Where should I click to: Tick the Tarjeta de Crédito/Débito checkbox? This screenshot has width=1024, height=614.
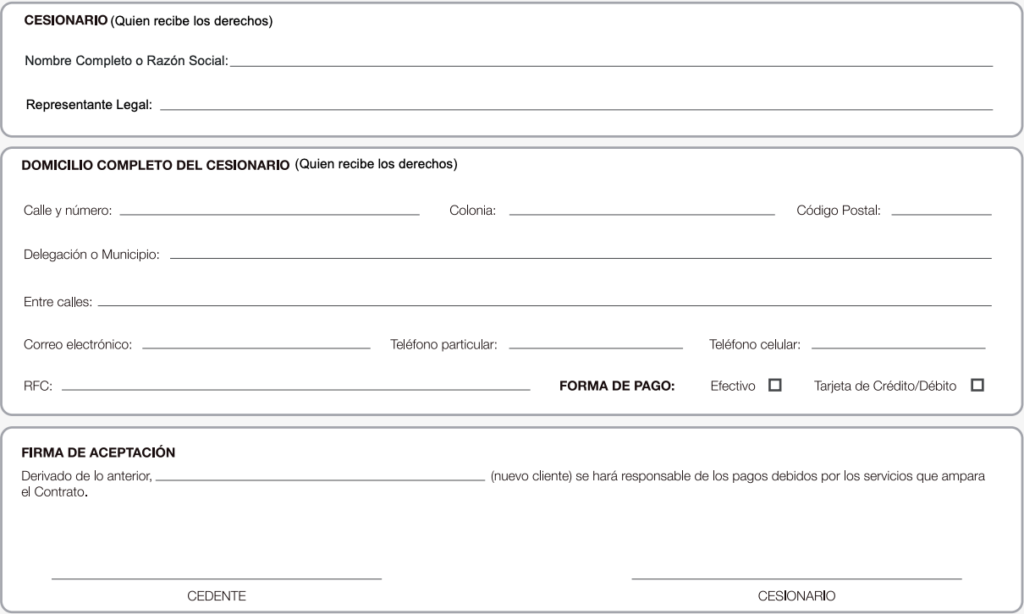(x=977, y=385)
